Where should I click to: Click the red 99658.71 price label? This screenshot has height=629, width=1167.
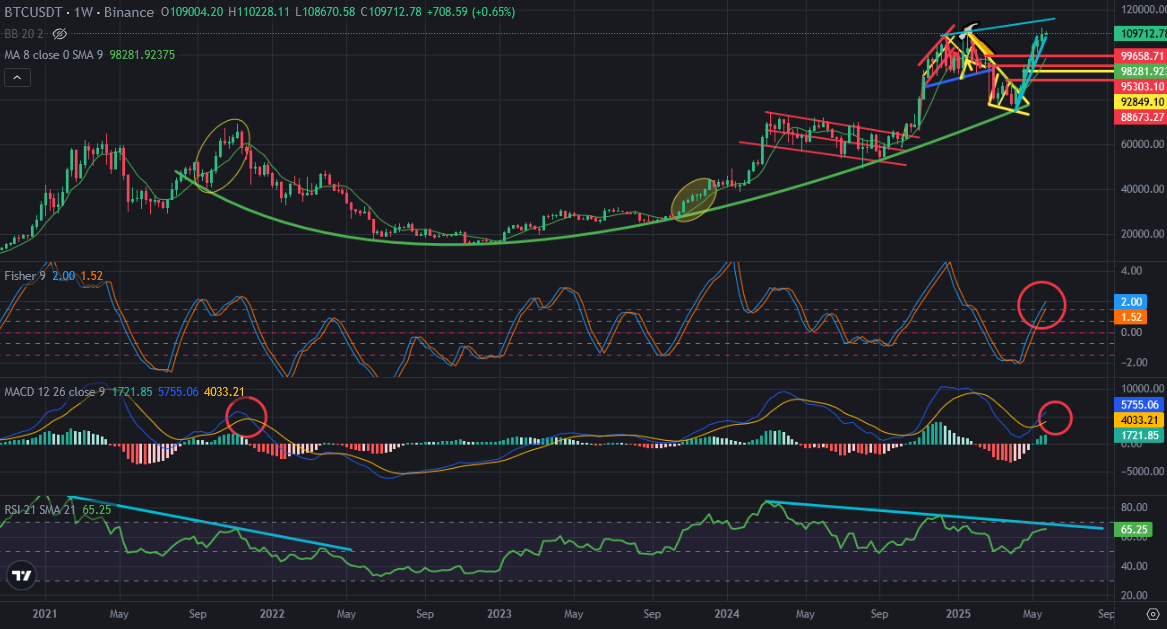(x=1140, y=56)
